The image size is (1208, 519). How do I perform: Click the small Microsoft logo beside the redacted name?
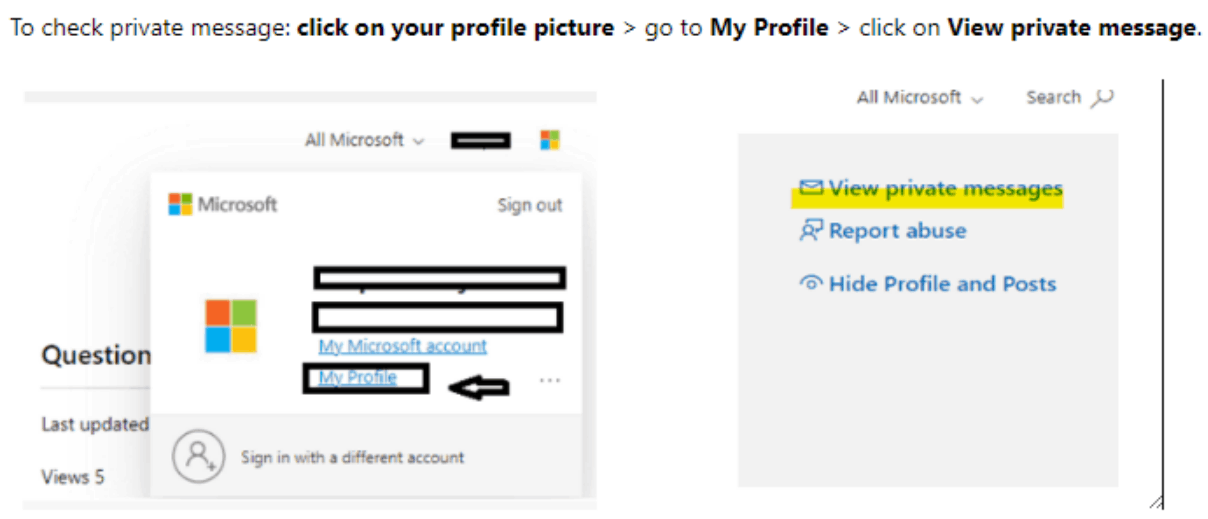coord(550,140)
